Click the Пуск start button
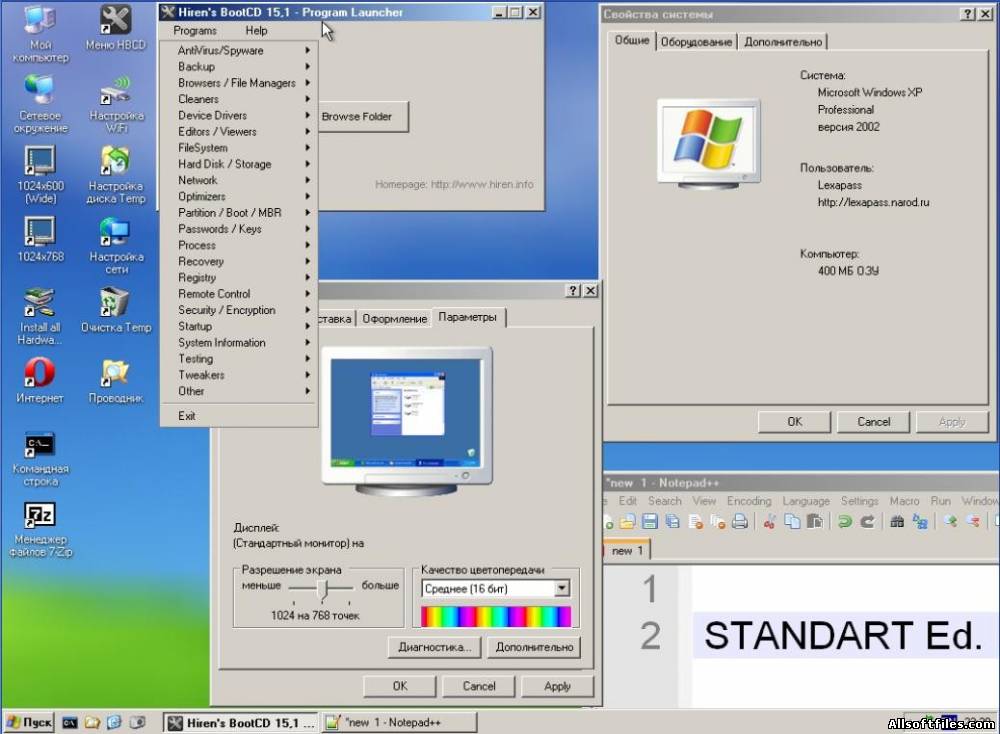 (x=29, y=723)
